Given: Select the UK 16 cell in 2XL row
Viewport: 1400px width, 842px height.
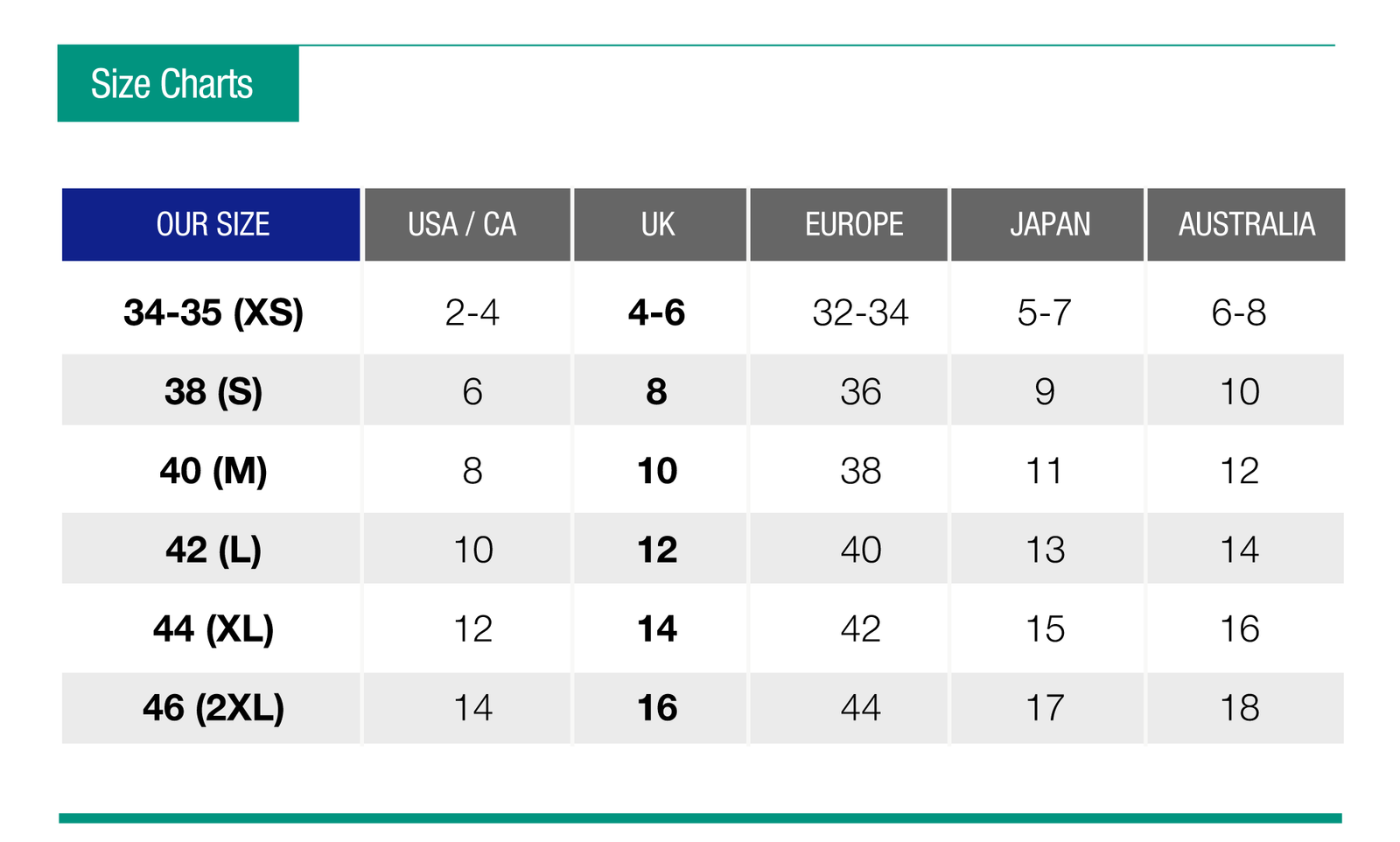Looking at the screenshot, I should pos(657,707).
